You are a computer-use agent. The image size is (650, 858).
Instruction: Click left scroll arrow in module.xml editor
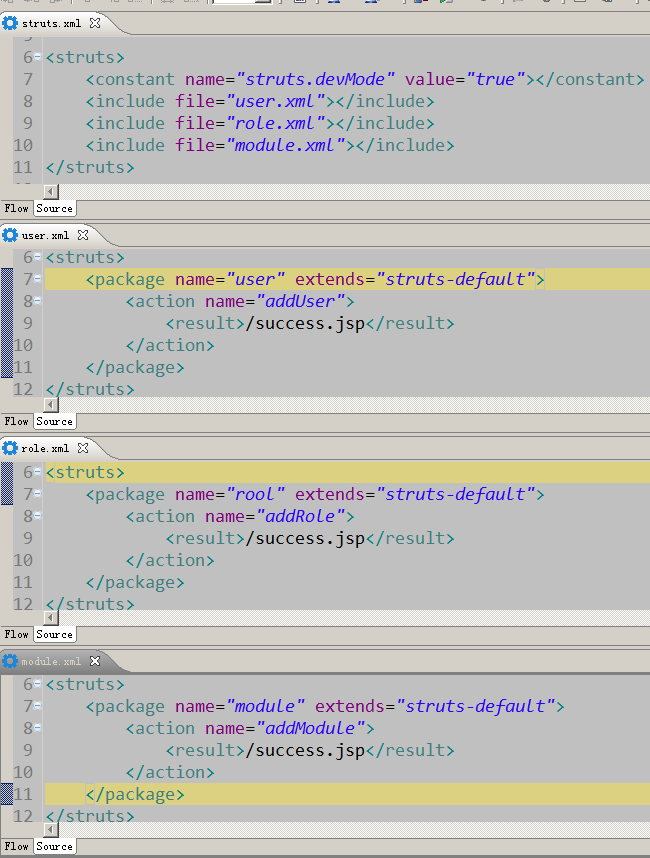coord(51,830)
